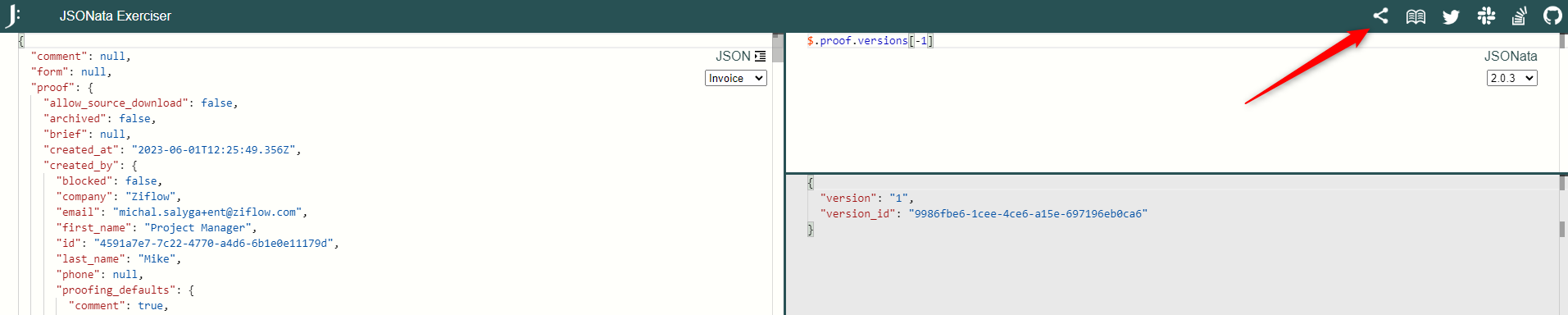Screen dimensions: 1568x315
Task: Click the "archived": false line
Action: click(x=100, y=119)
